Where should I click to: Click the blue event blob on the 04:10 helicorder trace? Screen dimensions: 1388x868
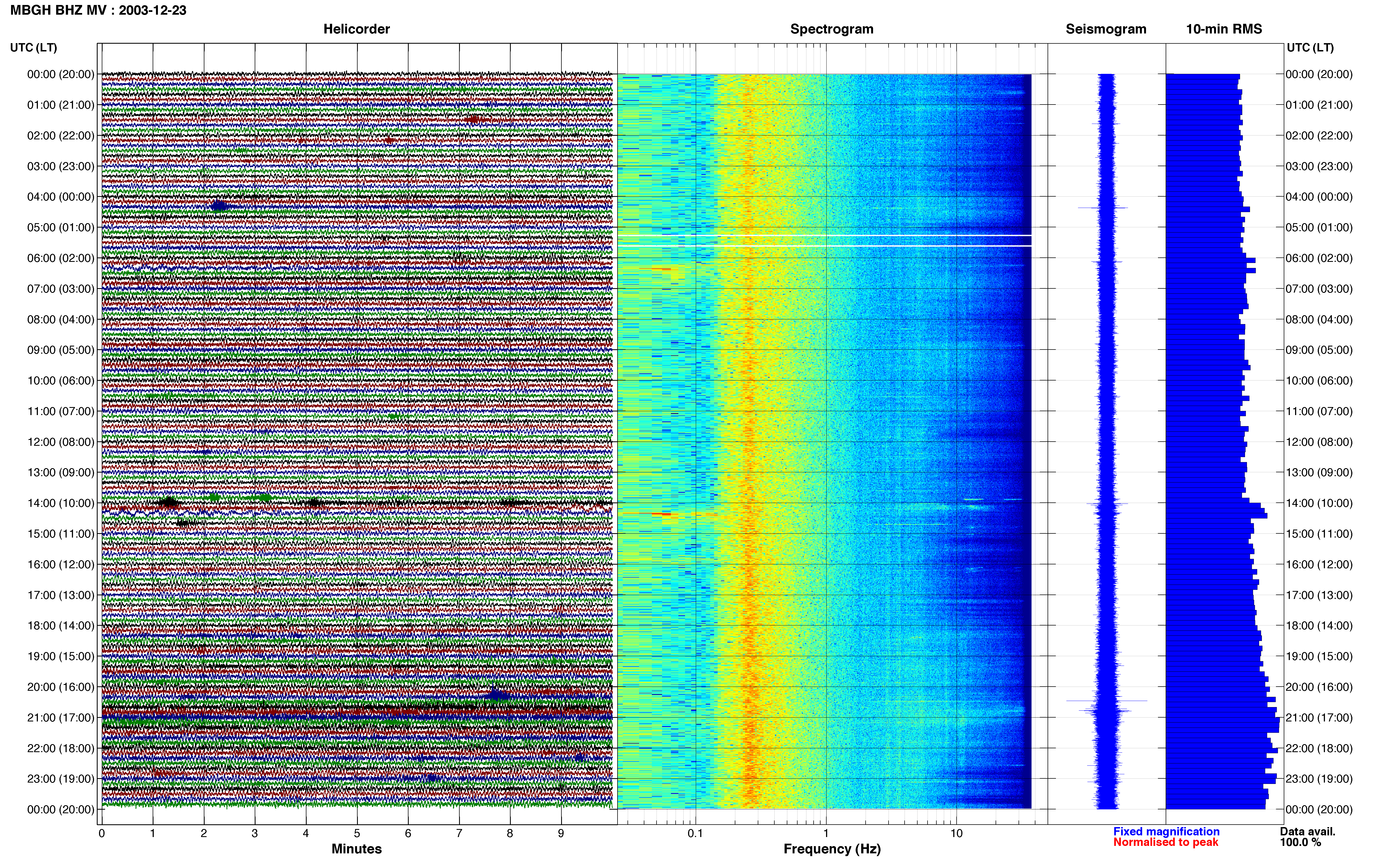(219, 206)
